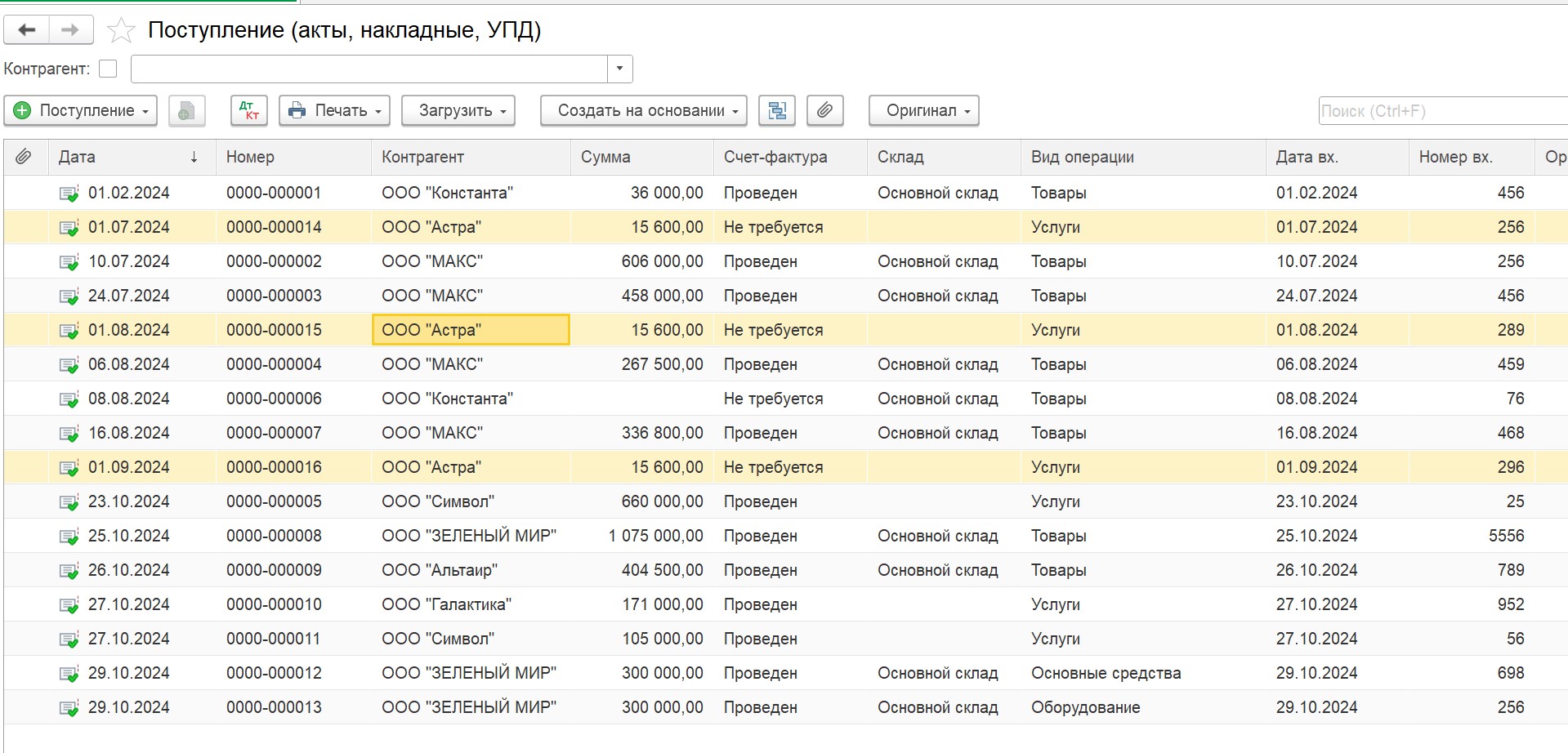Viewport: 1568px width, 753px height.
Task: Click document icon for row 08.08.2024
Action: (69, 399)
